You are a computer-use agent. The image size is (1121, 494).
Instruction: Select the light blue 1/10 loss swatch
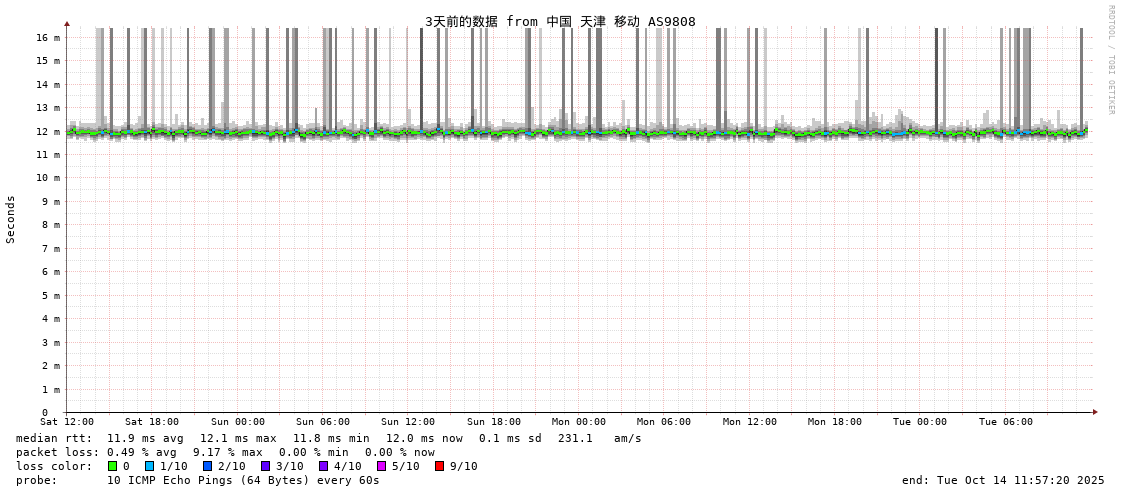pyautogui.click(x=149, y=466)
